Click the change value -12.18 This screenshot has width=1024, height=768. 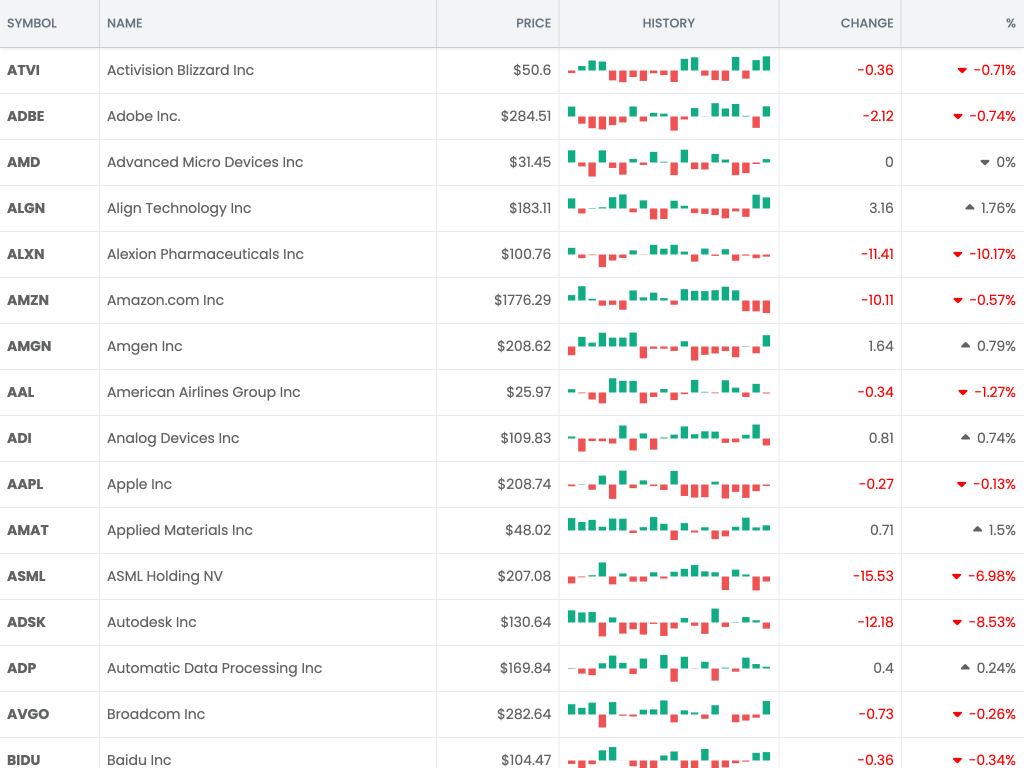875,622
